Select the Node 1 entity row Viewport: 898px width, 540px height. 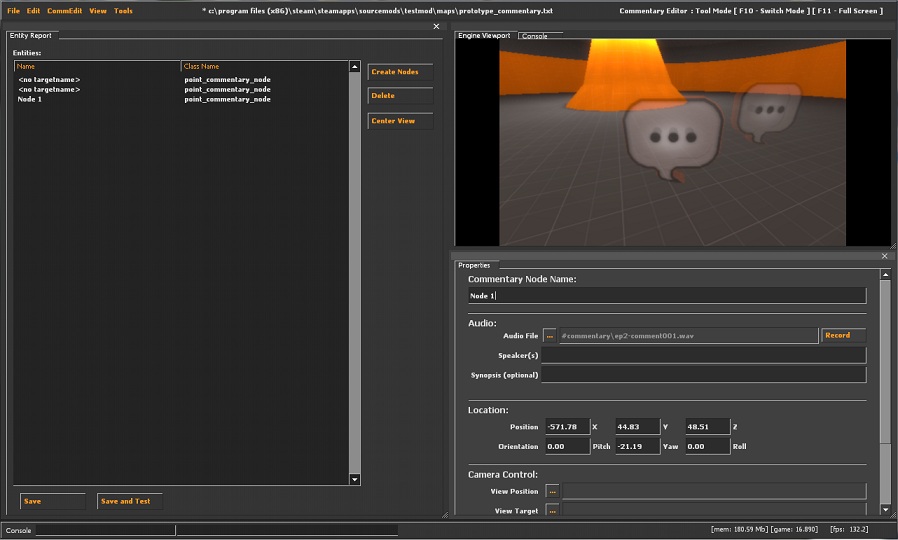[x=182, y=99]
